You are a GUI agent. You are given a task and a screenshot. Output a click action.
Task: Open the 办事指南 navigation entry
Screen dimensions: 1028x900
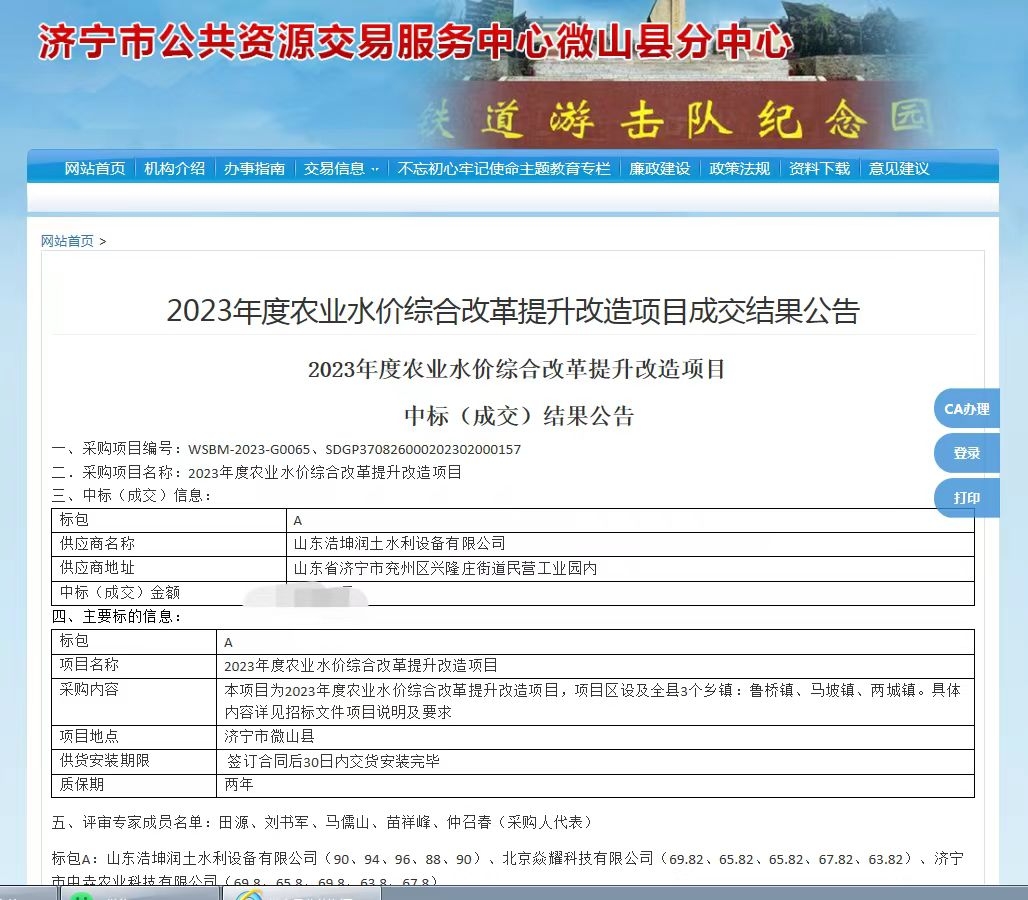click(255, 168)
